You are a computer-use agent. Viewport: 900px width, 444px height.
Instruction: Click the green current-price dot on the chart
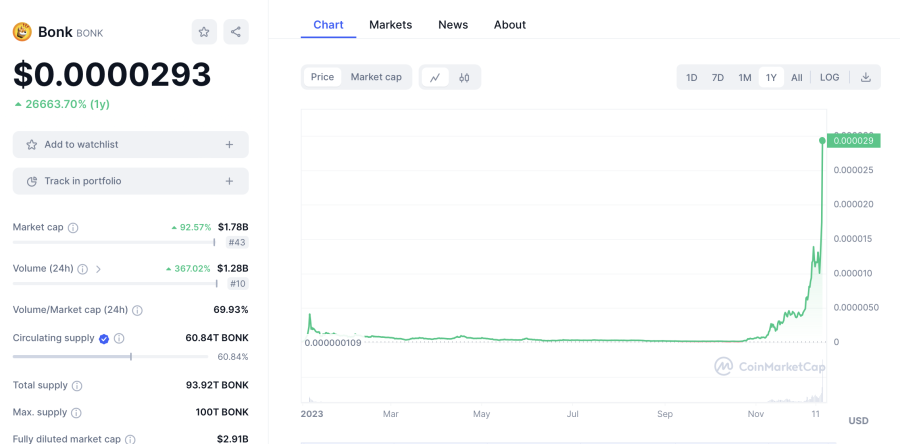click(x=822, y=141)
